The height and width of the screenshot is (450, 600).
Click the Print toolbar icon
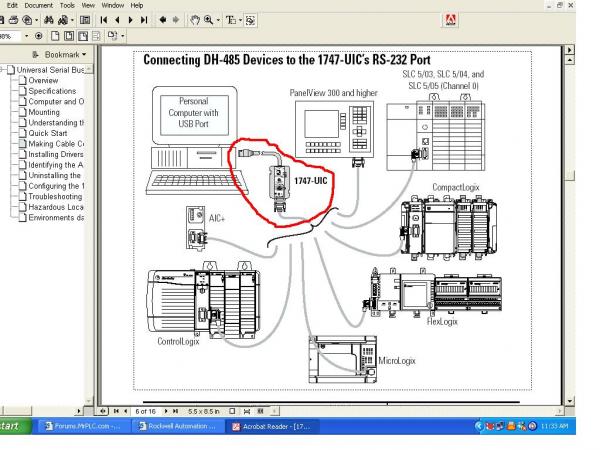click(14, 20)
